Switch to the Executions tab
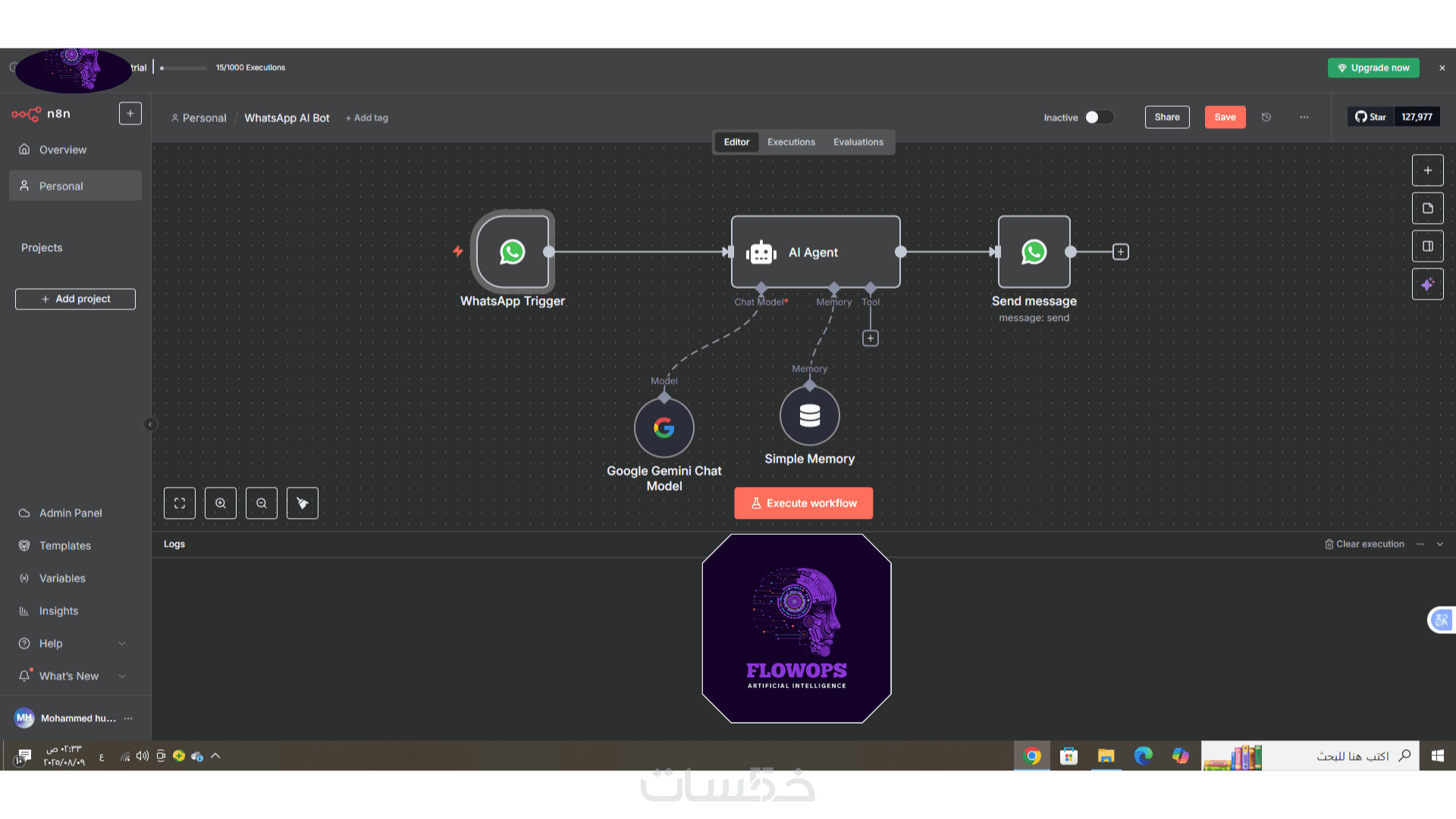The height and width of the screenshot is (819, 1456). (791, 142)
